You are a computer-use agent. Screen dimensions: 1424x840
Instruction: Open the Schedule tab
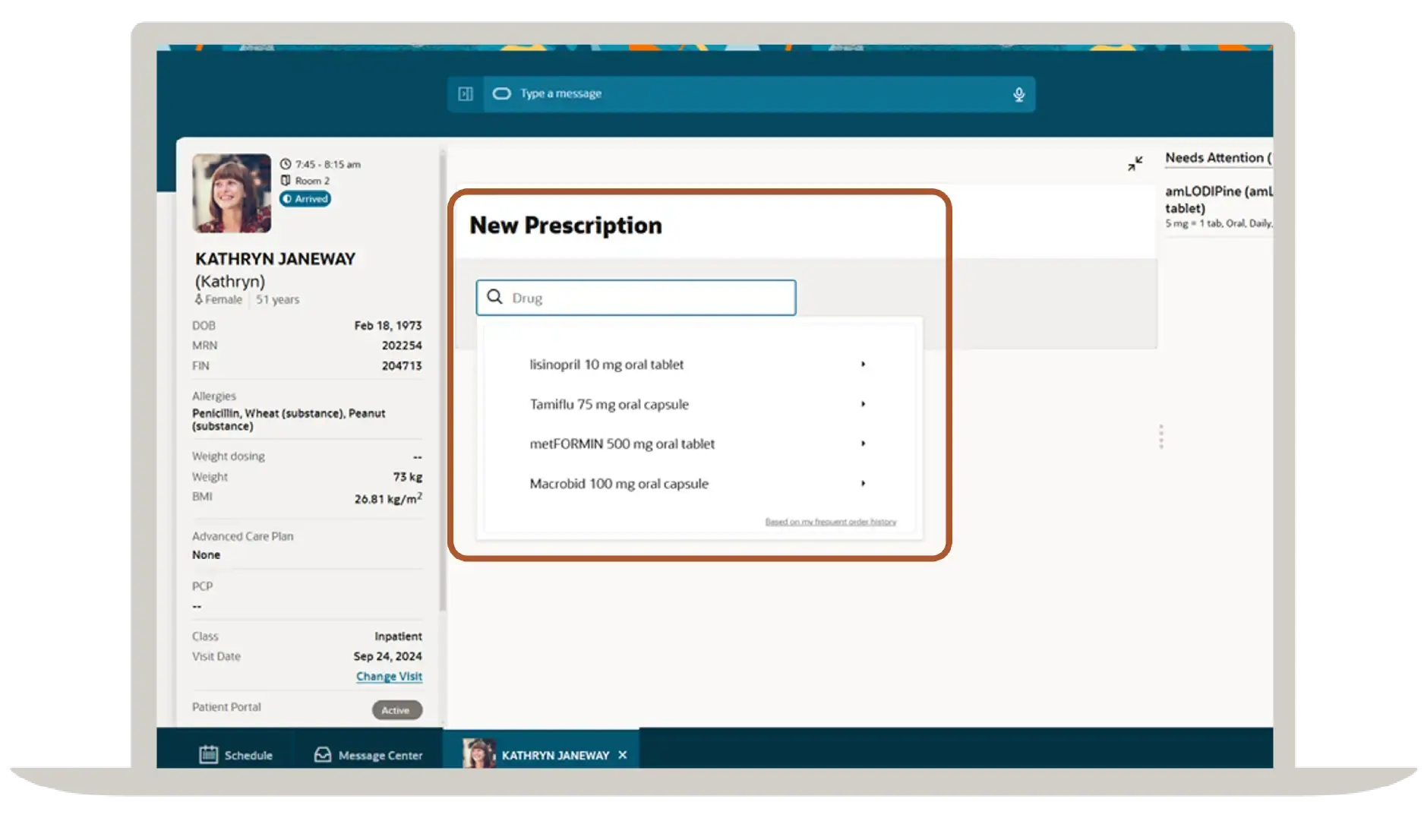(x=247, y=755)
